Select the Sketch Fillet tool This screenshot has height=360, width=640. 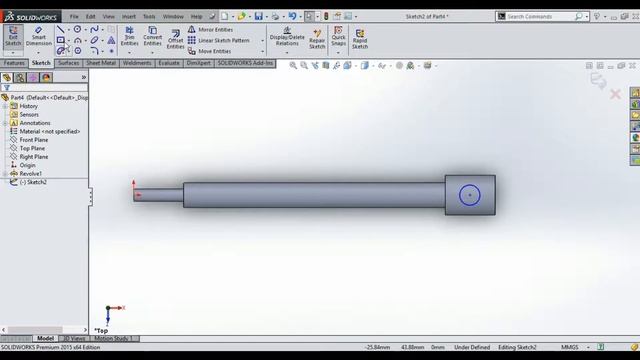click(94, 51)
